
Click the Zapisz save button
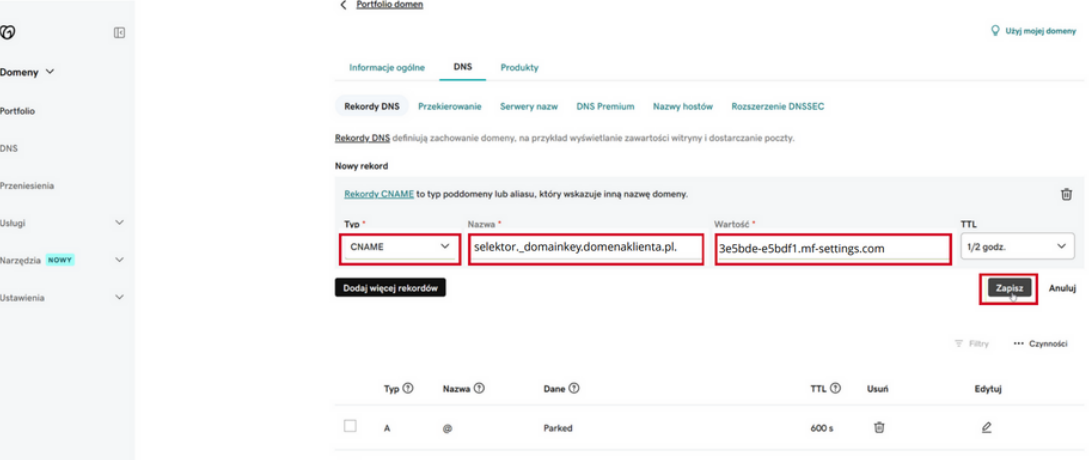tap(1008, 288)
